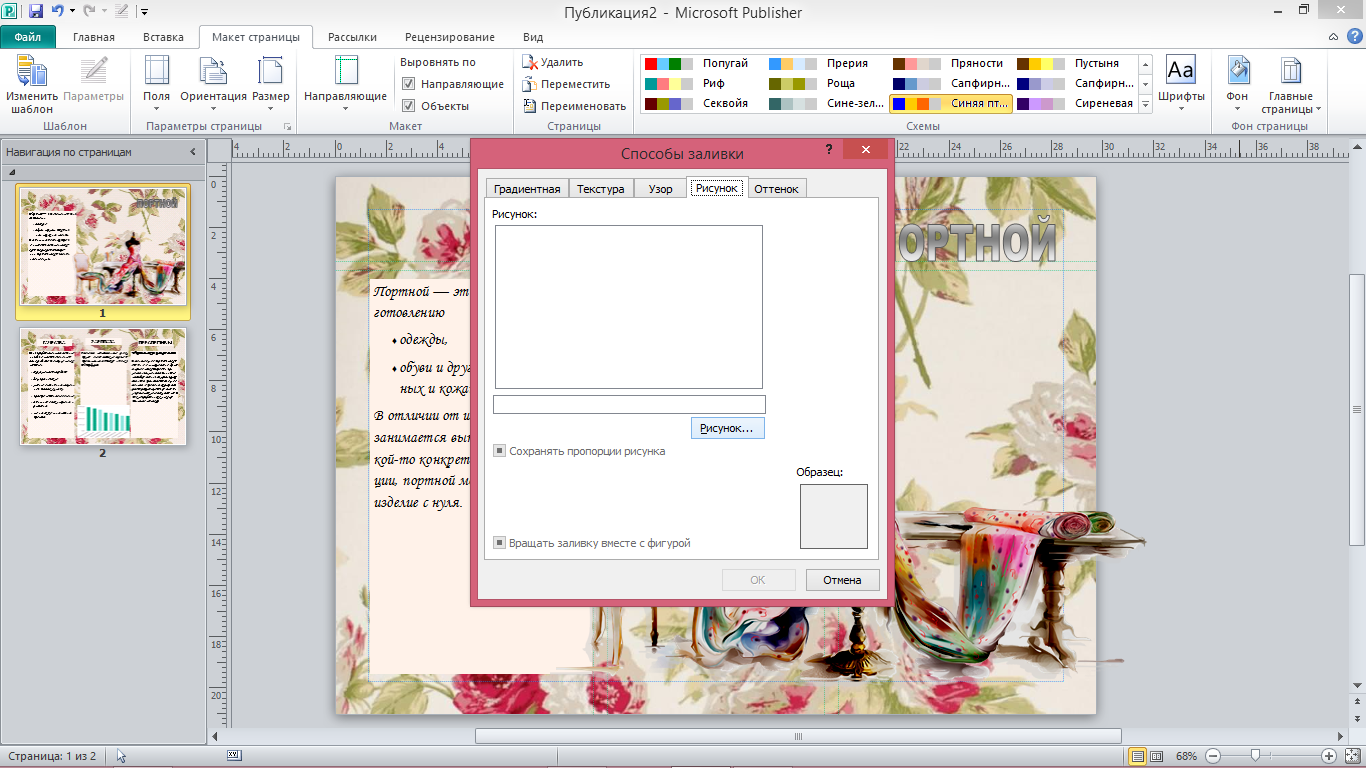Open the Размер page size icon

pyautogui.click(x=270, y=72)
